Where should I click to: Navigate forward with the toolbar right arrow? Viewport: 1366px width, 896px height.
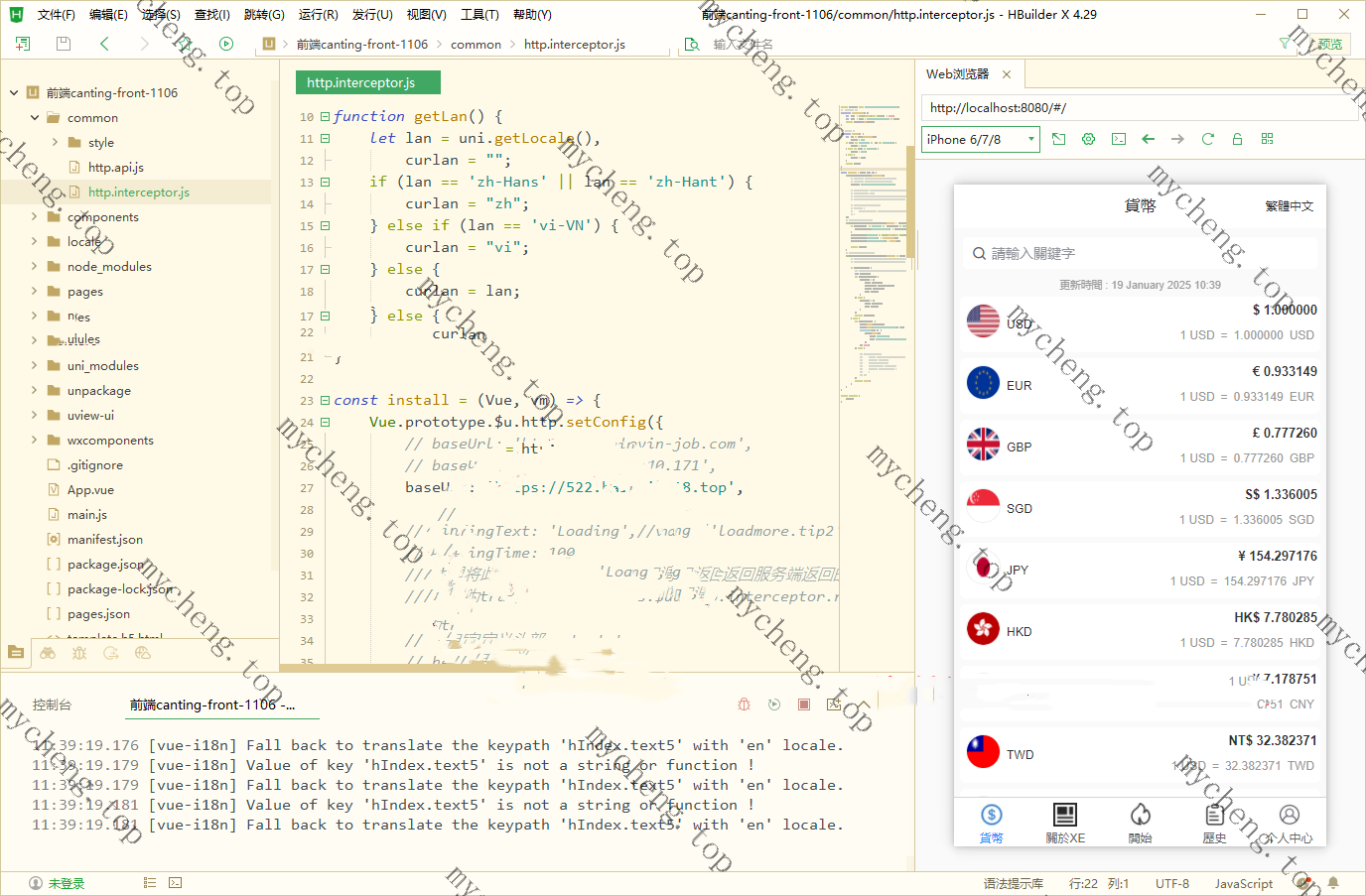pyautogui.click(x=144, y=44)
